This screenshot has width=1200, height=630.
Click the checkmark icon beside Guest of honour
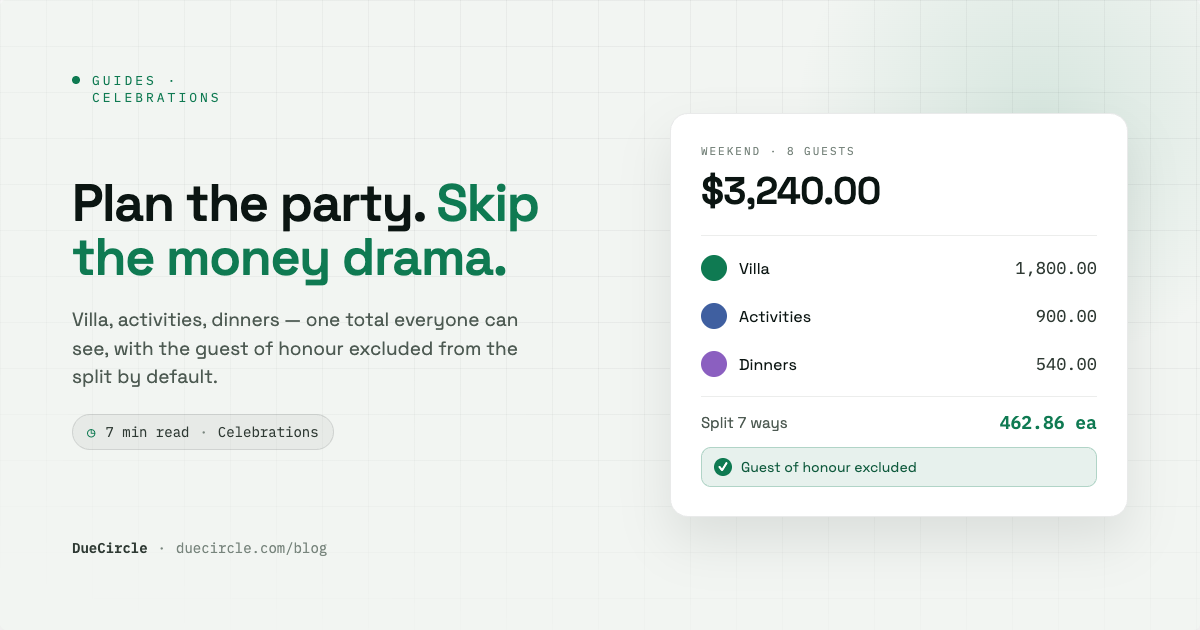click(723, 467)
